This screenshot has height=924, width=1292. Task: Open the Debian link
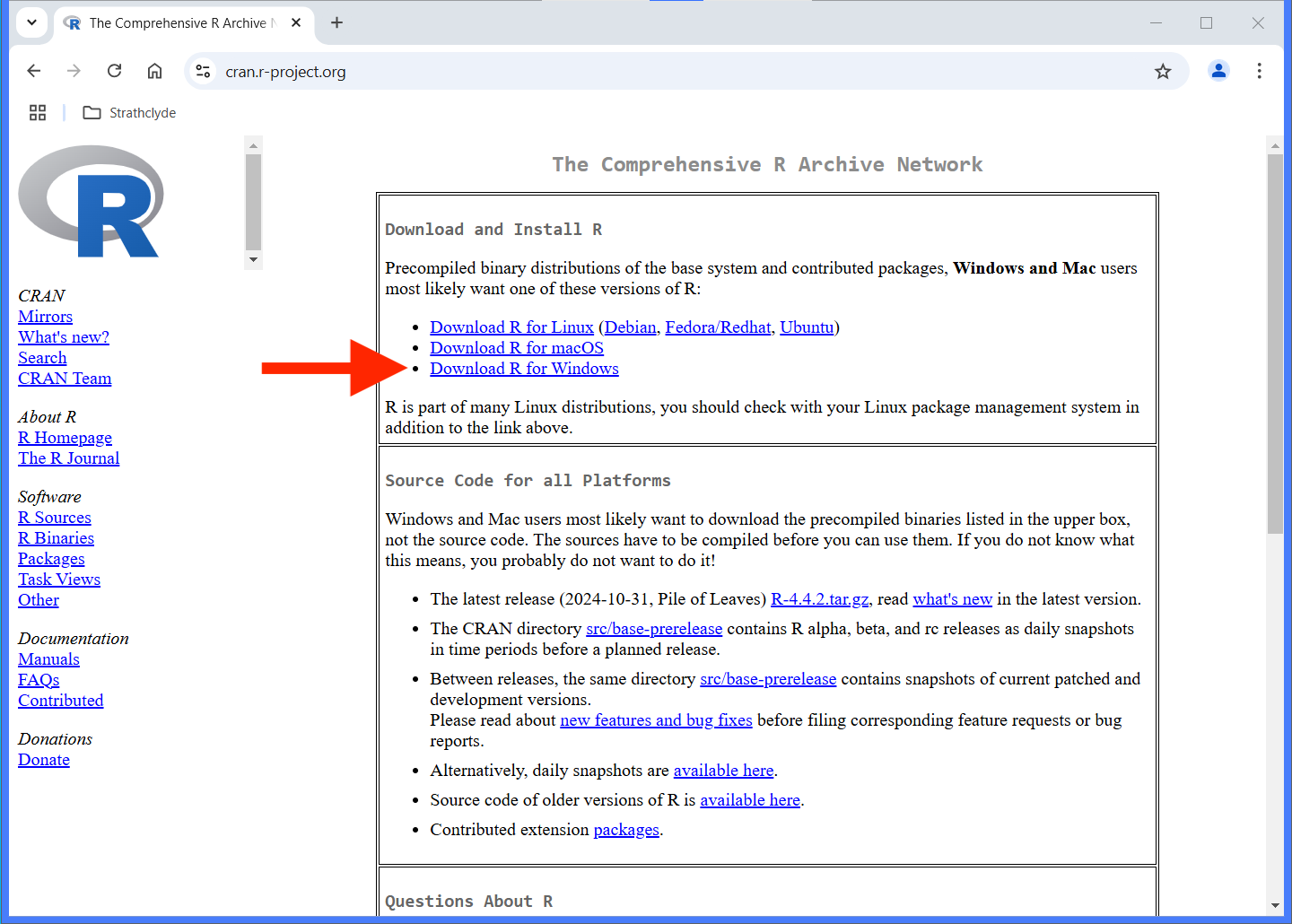pyautogui.click(x=630, y=327)
